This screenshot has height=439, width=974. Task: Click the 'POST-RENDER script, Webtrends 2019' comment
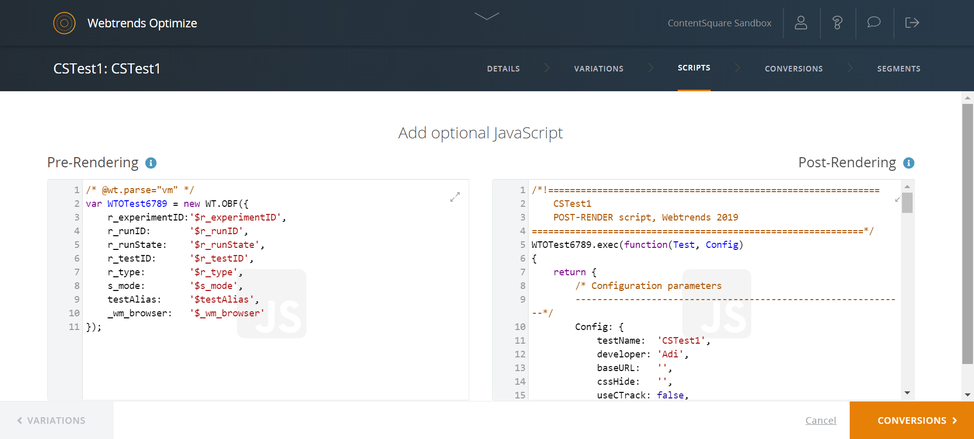coord(645,217)
